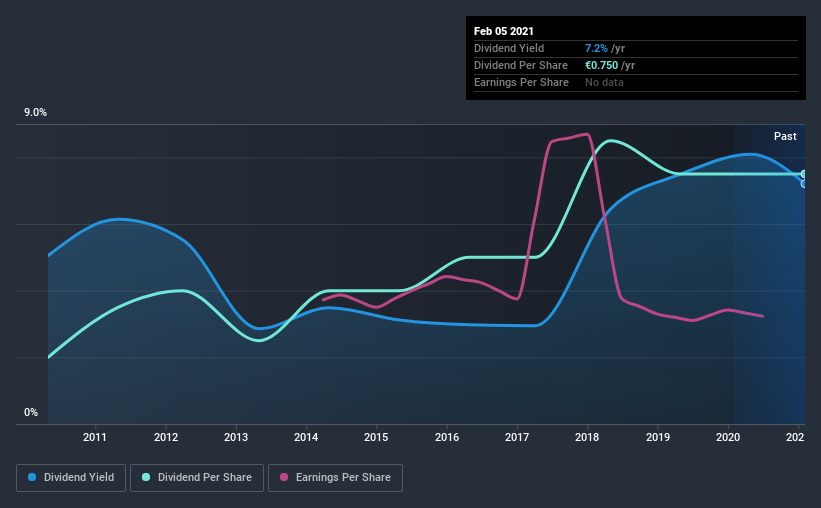Screen dimensions: 821x508
Task: Click the 7.2% dividend yield value
Action: coord(596,48)
